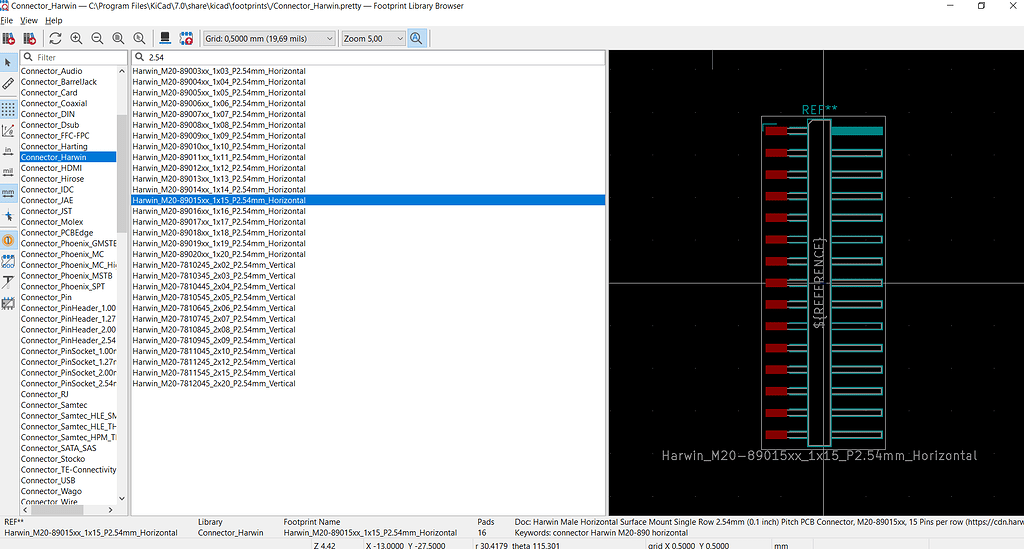
Task: Open the Zoom level dropdown
Action: [x=373, y=38]
